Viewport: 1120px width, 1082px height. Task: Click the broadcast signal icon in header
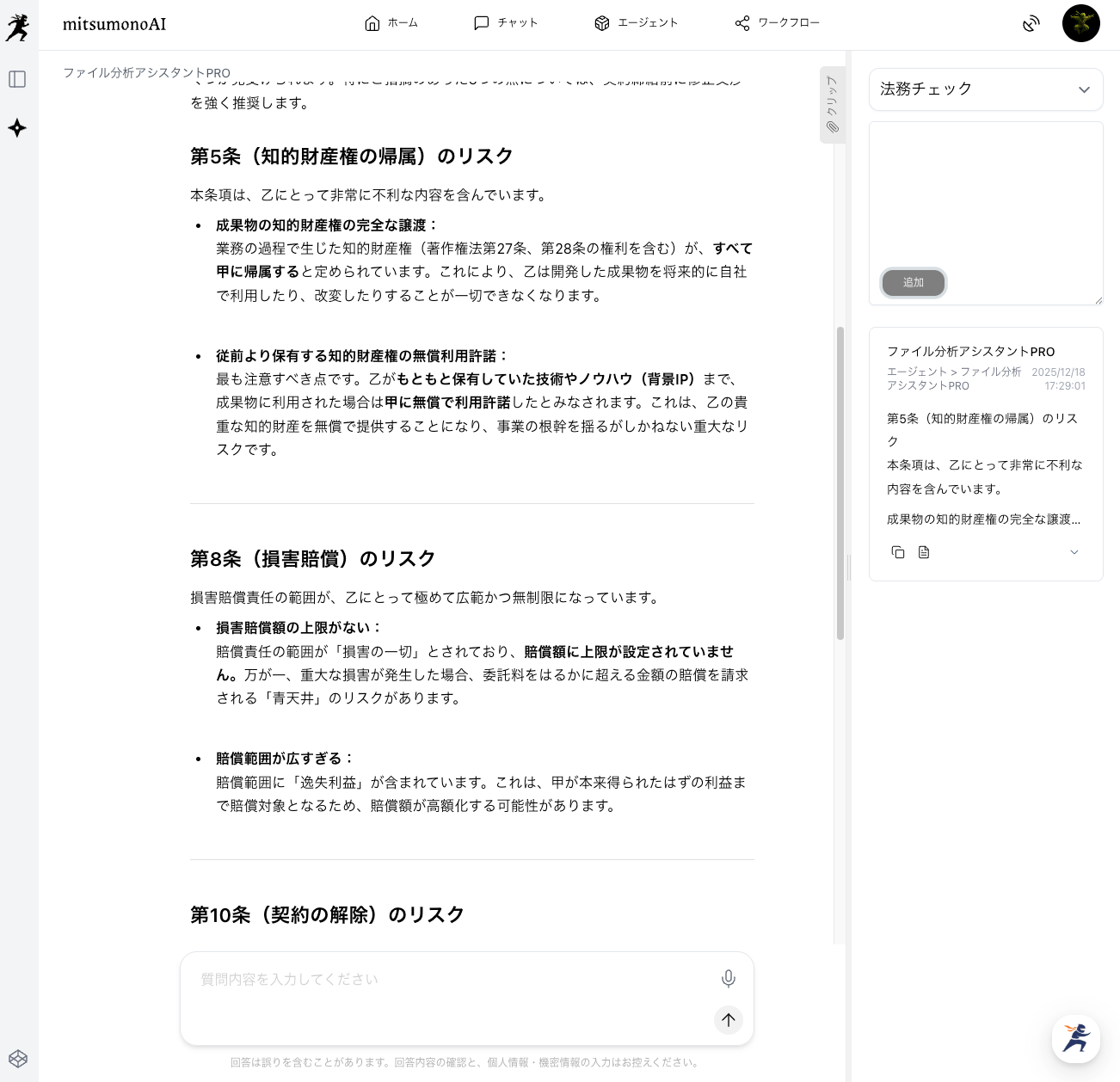tap(1031, 23)
